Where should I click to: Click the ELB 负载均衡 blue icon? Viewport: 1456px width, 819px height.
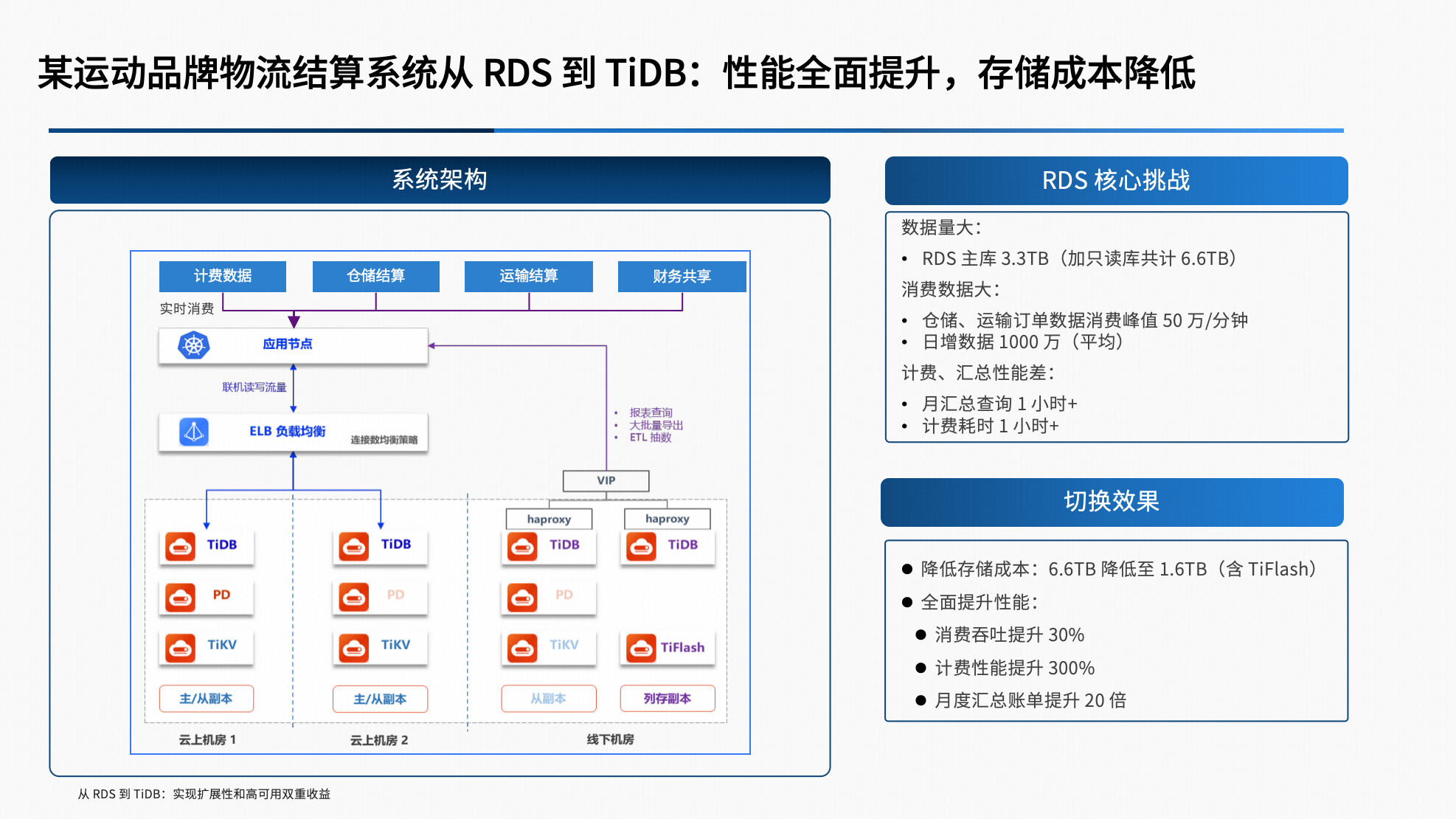(x=194, y=432)
